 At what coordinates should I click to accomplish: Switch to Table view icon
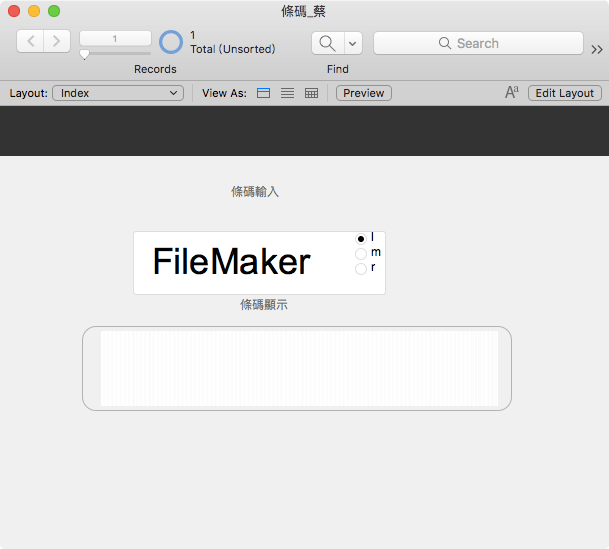pyautogui.click(x=311, y=93)
